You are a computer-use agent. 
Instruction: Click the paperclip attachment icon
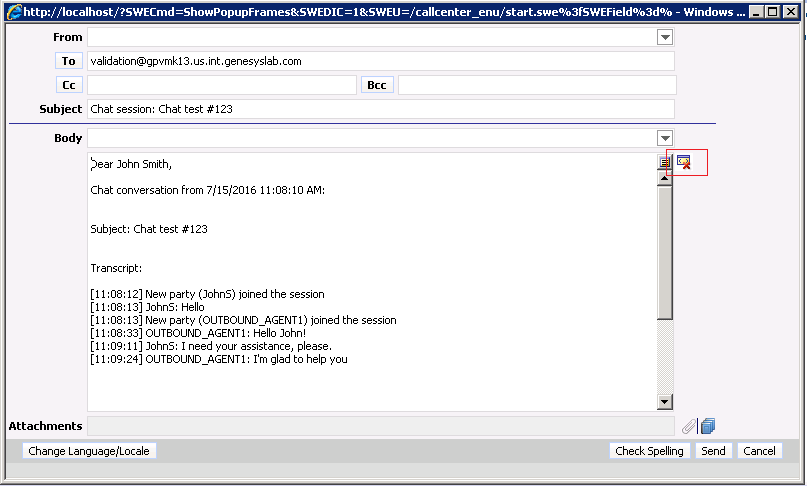point(689,426)
